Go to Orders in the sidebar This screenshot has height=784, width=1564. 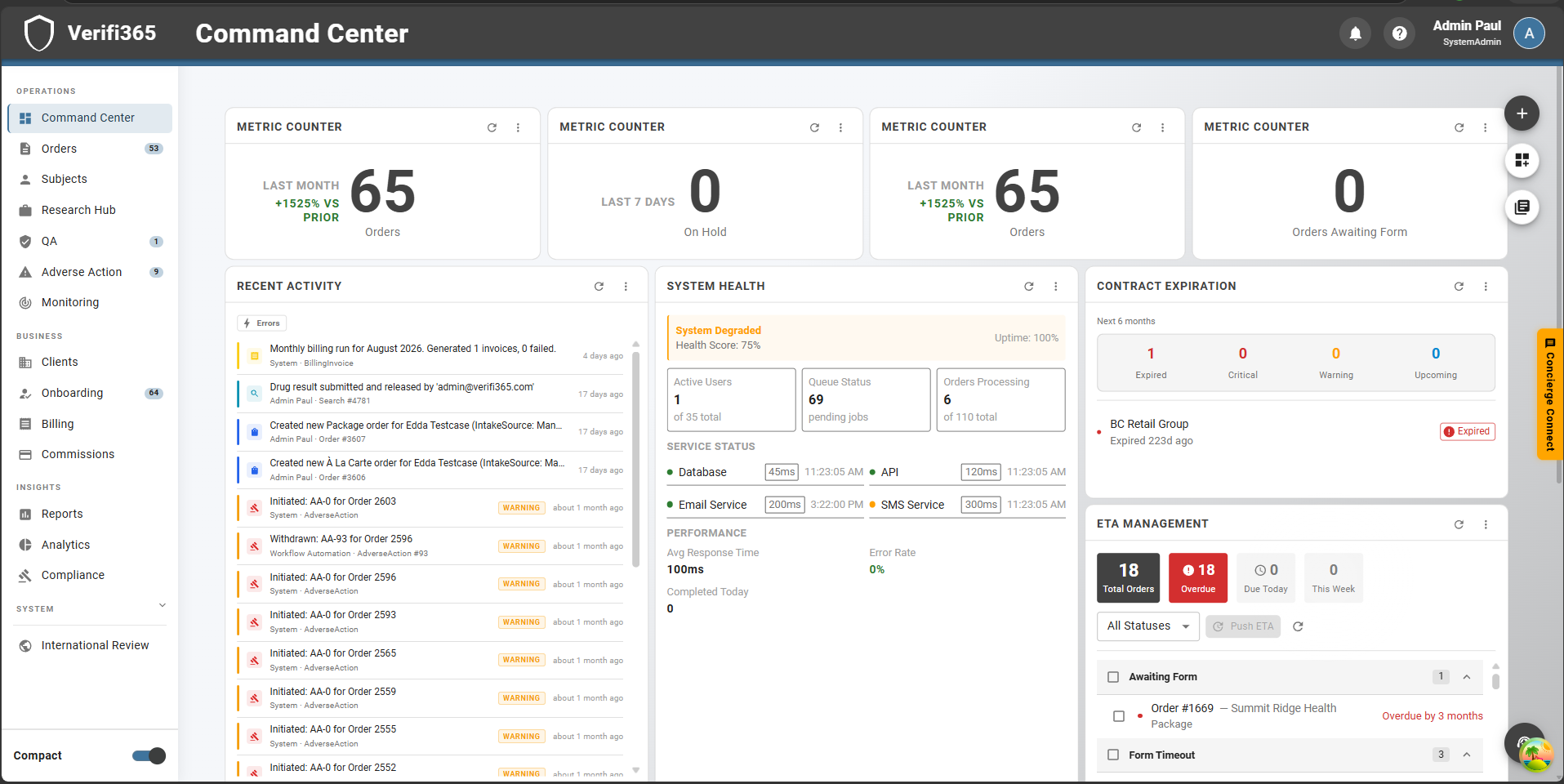tap(90, 149)
